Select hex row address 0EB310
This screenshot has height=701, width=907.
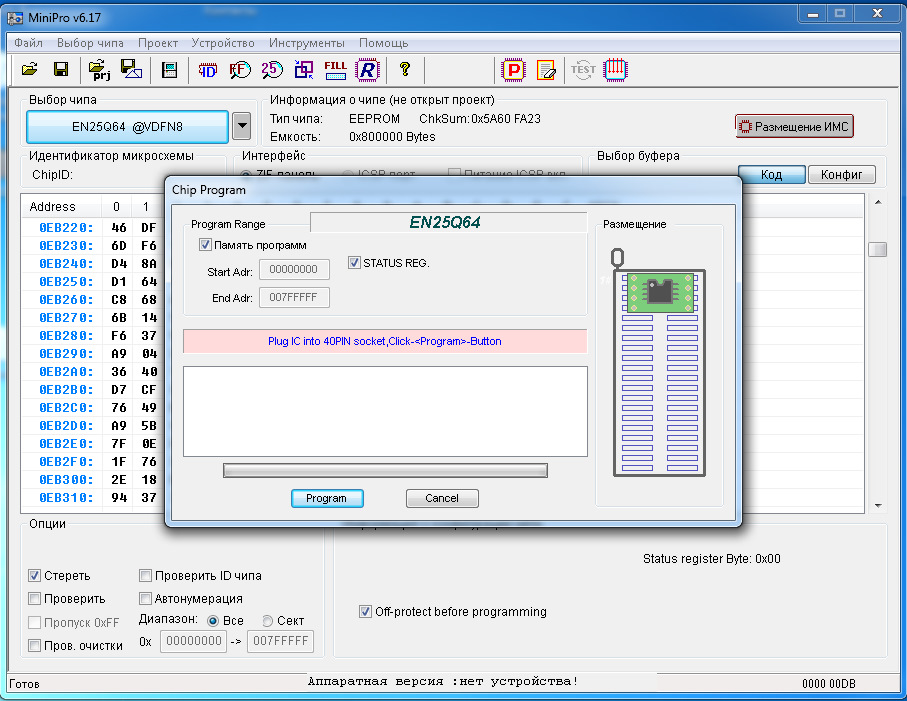pos(67,497)
